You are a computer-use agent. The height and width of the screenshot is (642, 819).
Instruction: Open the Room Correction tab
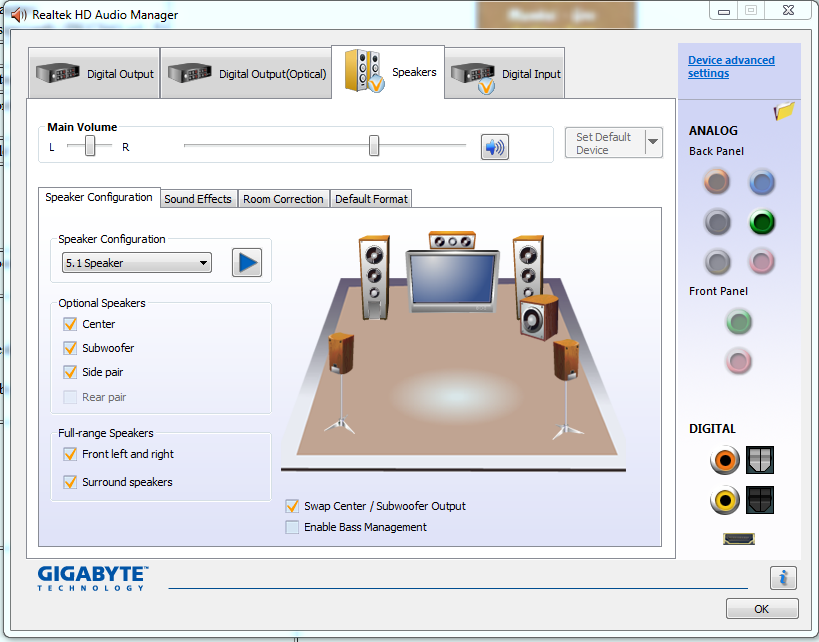[283, 199]
